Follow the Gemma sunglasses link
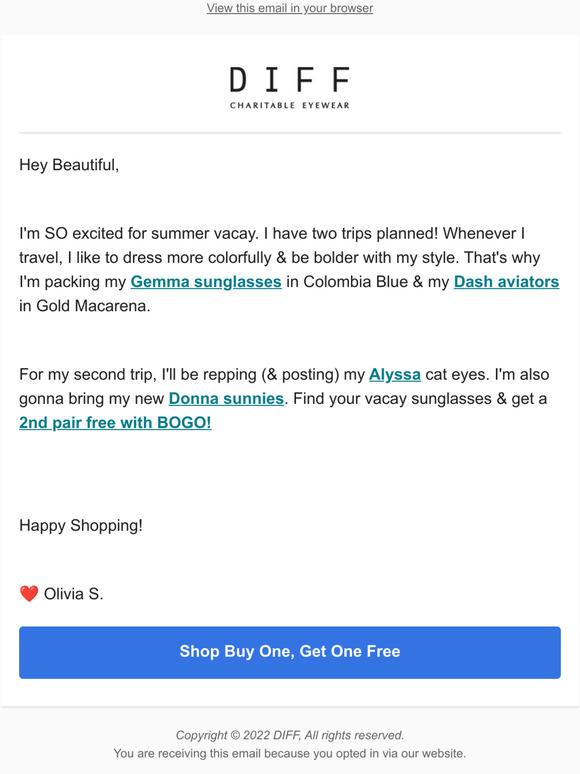Screen dimensions: 580x774 206,281
